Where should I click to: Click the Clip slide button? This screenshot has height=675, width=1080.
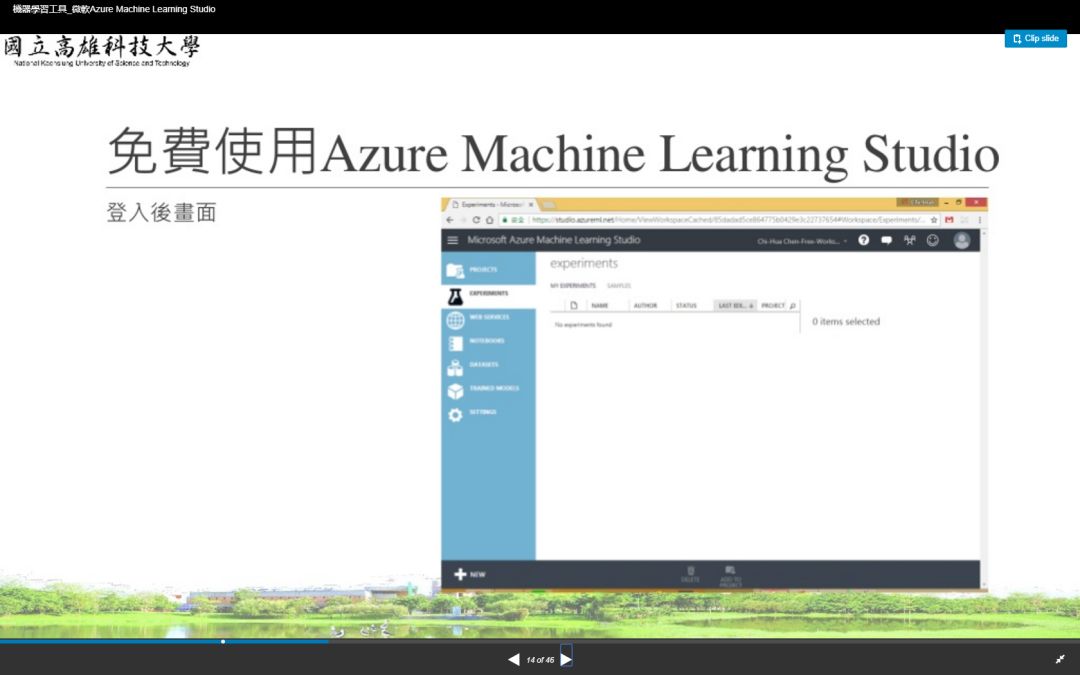click(1035, 39)
